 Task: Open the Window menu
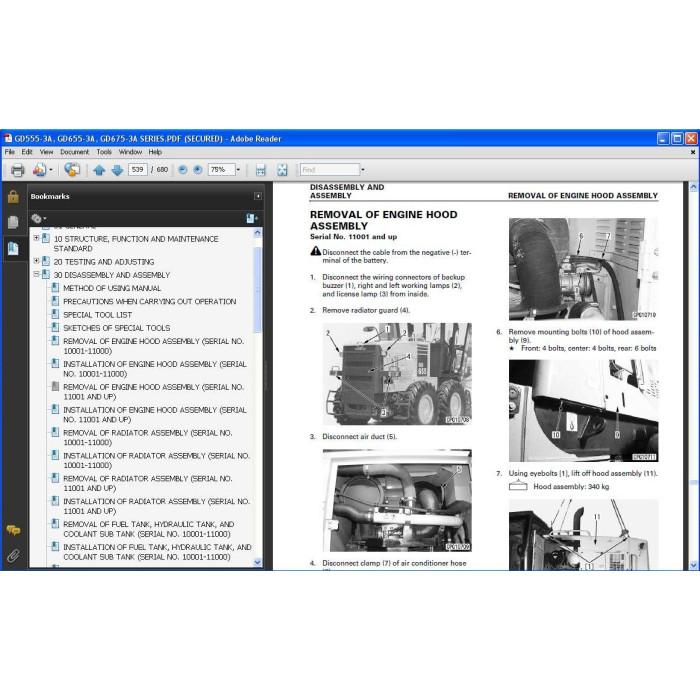coord(130,152)
